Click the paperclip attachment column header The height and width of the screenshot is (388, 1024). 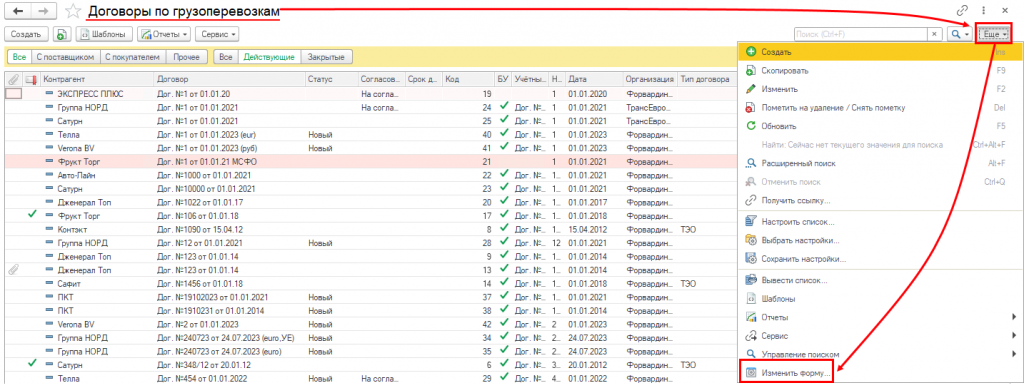coord(12,79)
